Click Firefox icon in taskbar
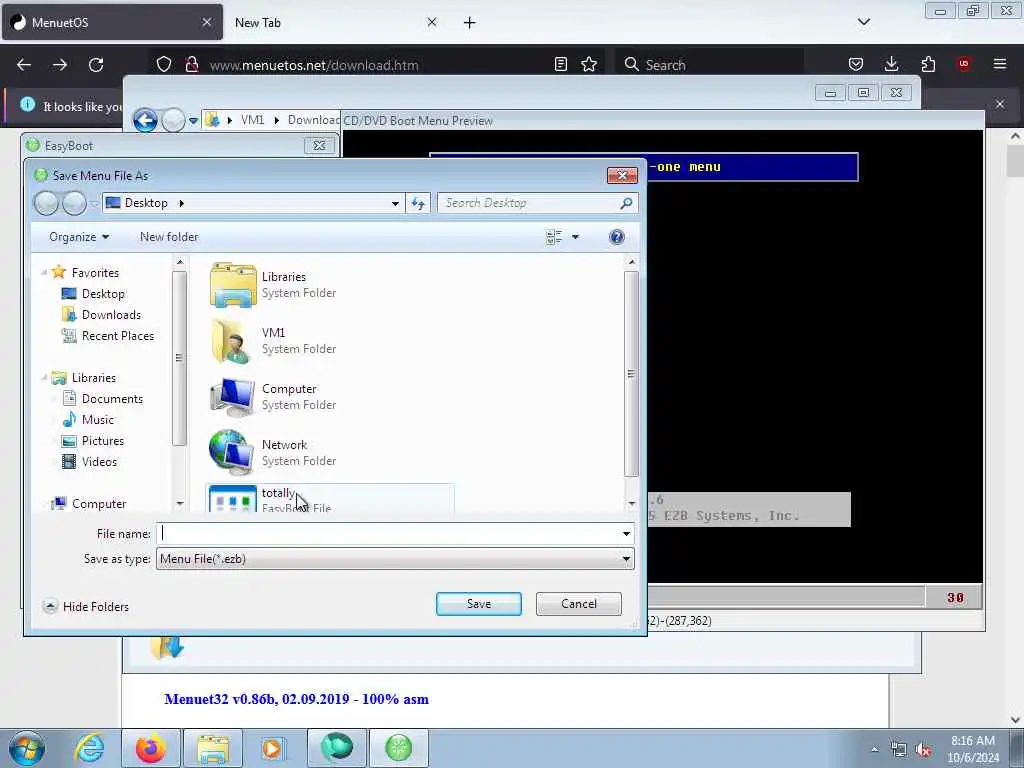 click(x=151, y=748)
